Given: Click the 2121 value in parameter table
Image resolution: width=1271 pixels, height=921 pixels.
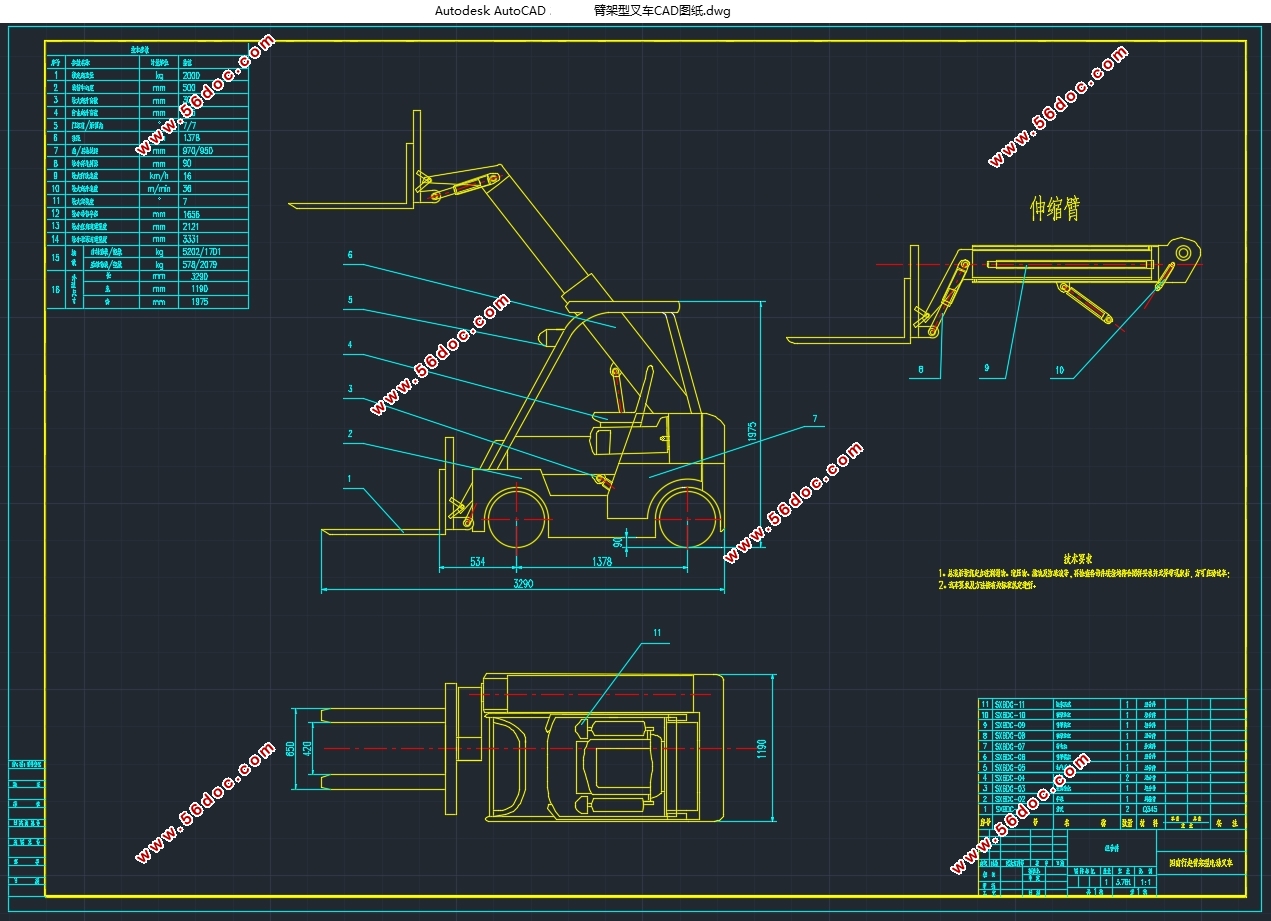Looking at the screenshot, I should point(191,227).
